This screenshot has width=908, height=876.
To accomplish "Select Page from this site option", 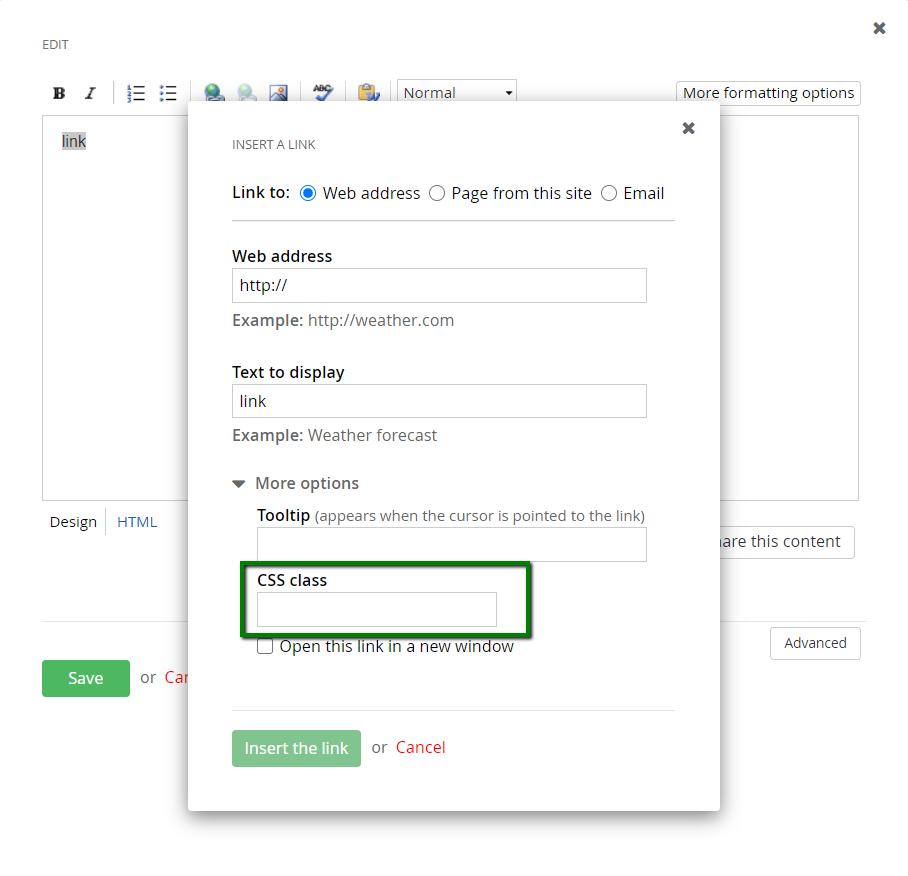I will coord(437,193).
